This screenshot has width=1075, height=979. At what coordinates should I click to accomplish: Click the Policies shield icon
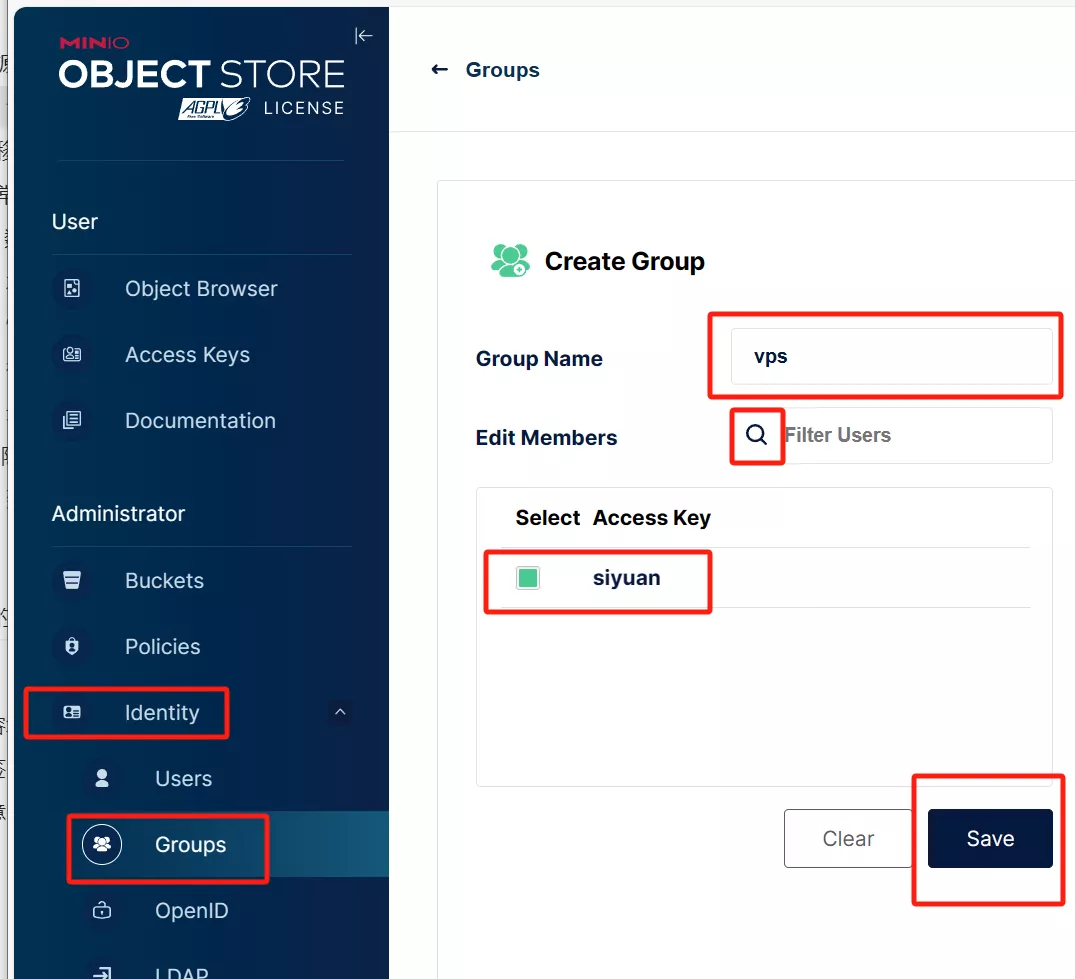click(x=72, y=647)
